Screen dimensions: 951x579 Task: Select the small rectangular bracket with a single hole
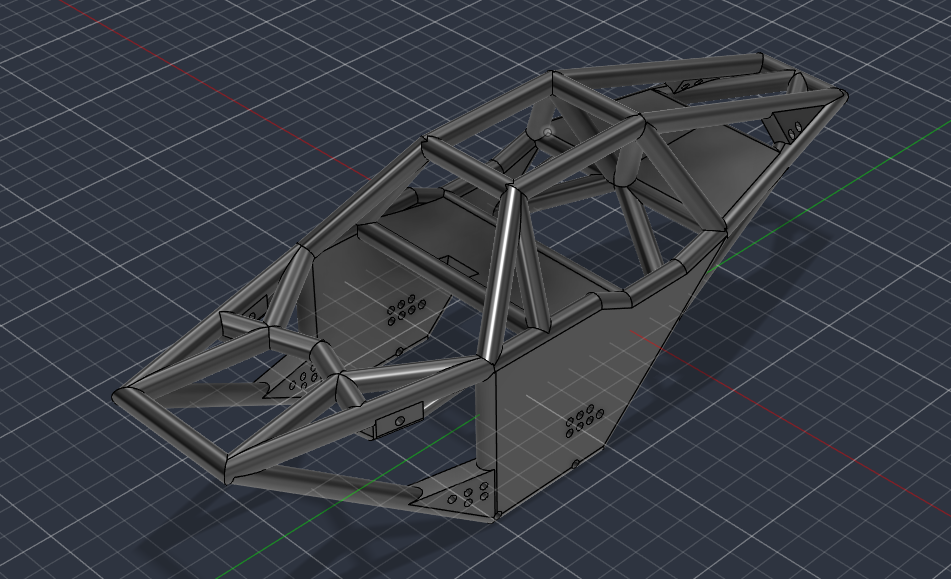pyautogui.click(x=398, y=420)
